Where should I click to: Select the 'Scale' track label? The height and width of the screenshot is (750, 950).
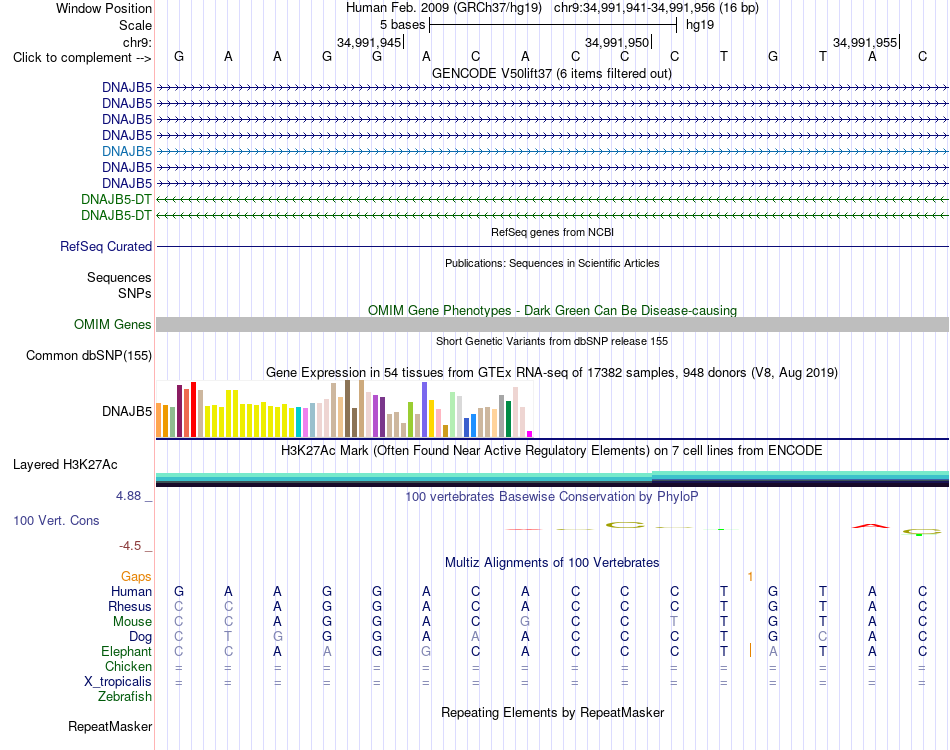(135, 25)
